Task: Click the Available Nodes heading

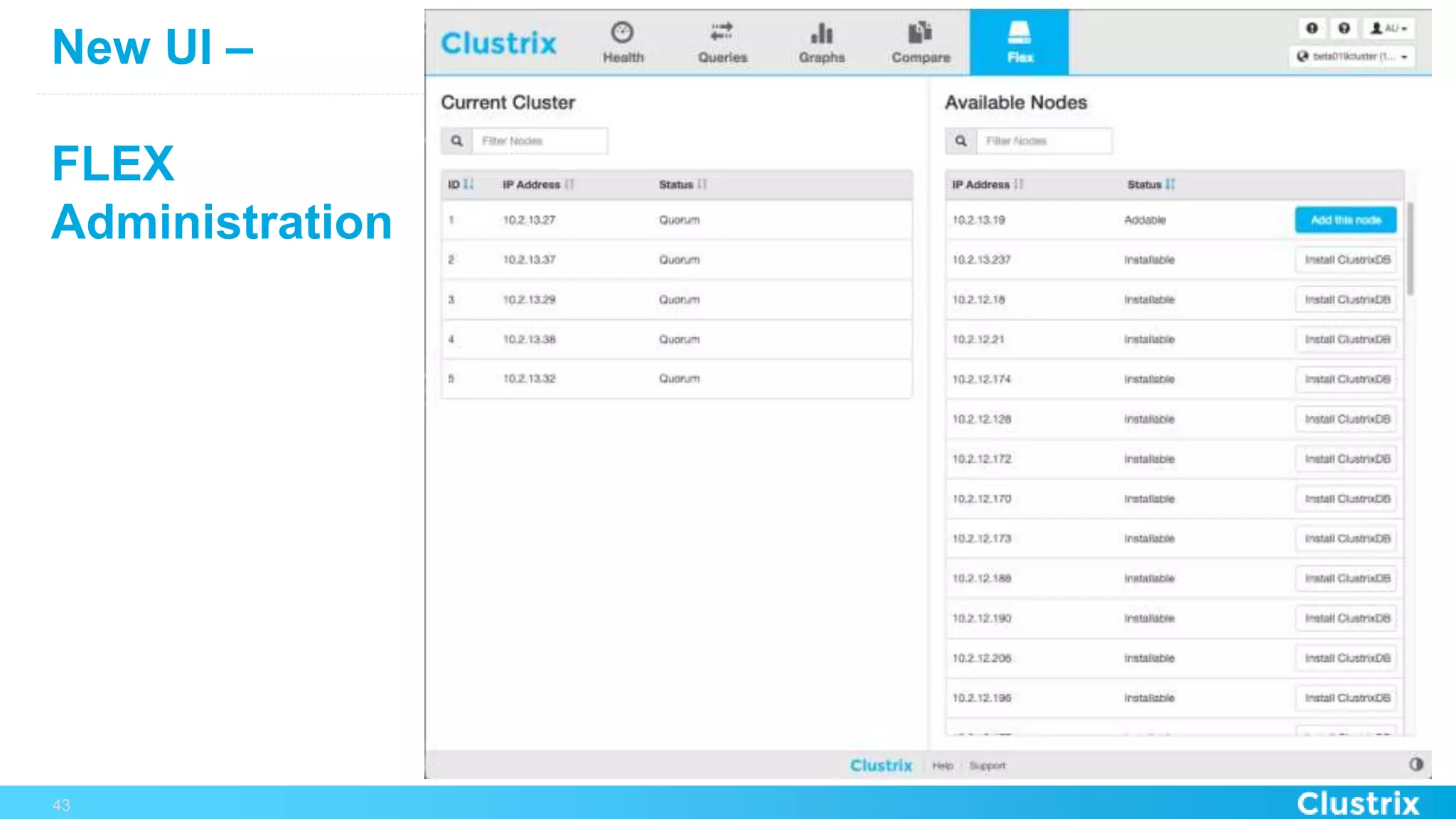Action: point(1015,102)
